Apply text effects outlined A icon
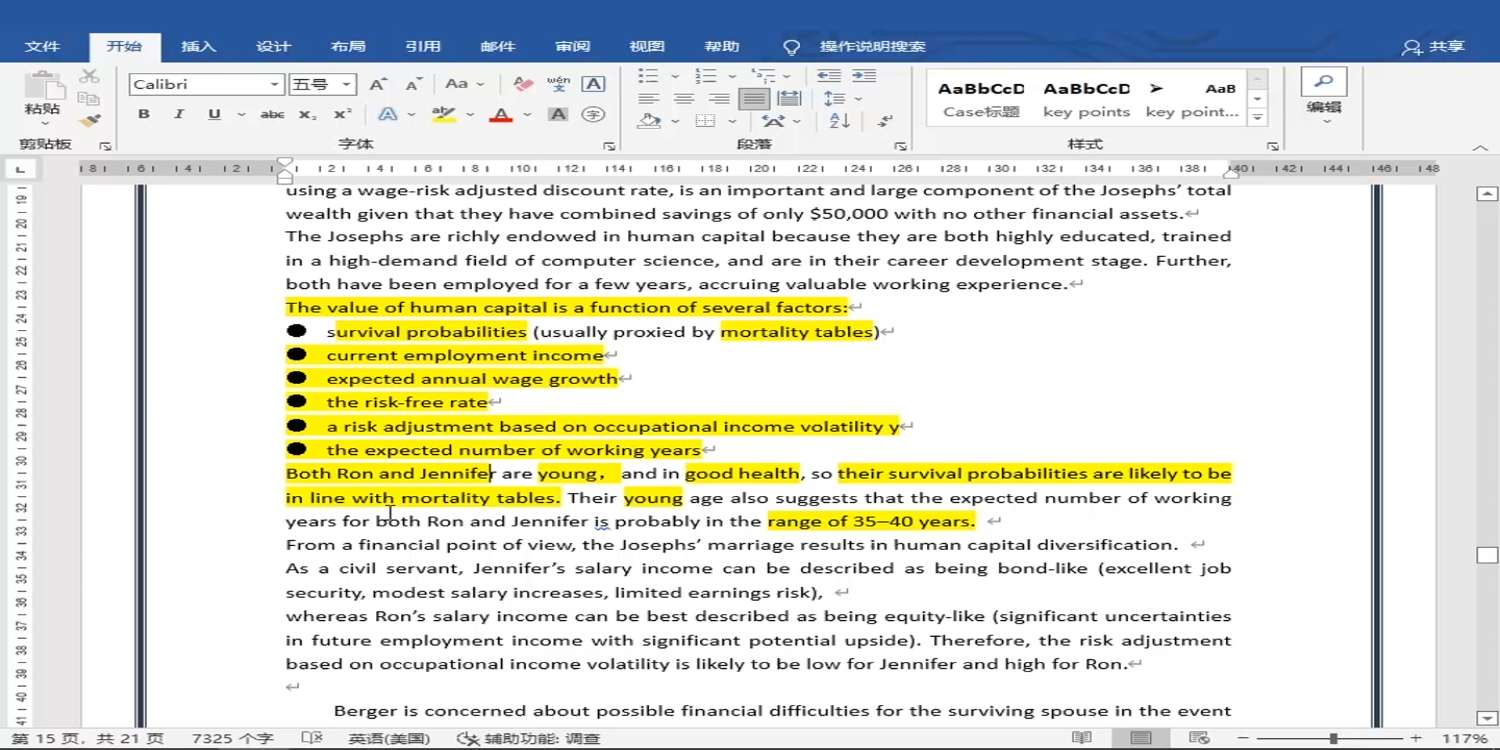Viewport: 1500px width, 750px height. (387, 115)
